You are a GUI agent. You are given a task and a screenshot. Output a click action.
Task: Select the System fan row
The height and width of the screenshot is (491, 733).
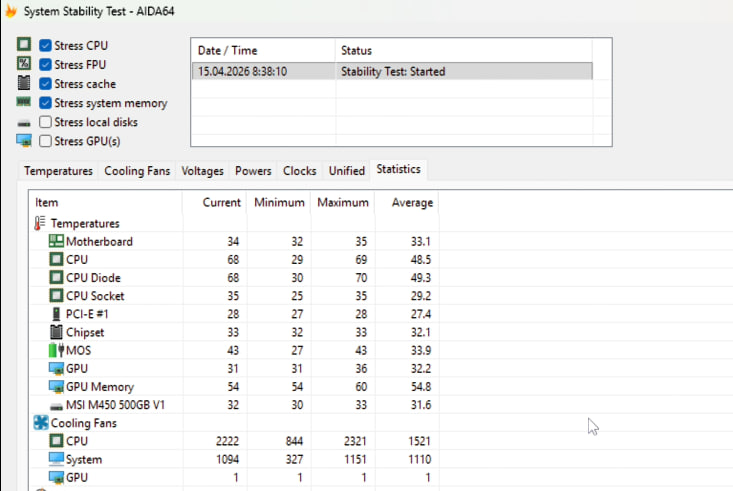[x=85, y=459]
